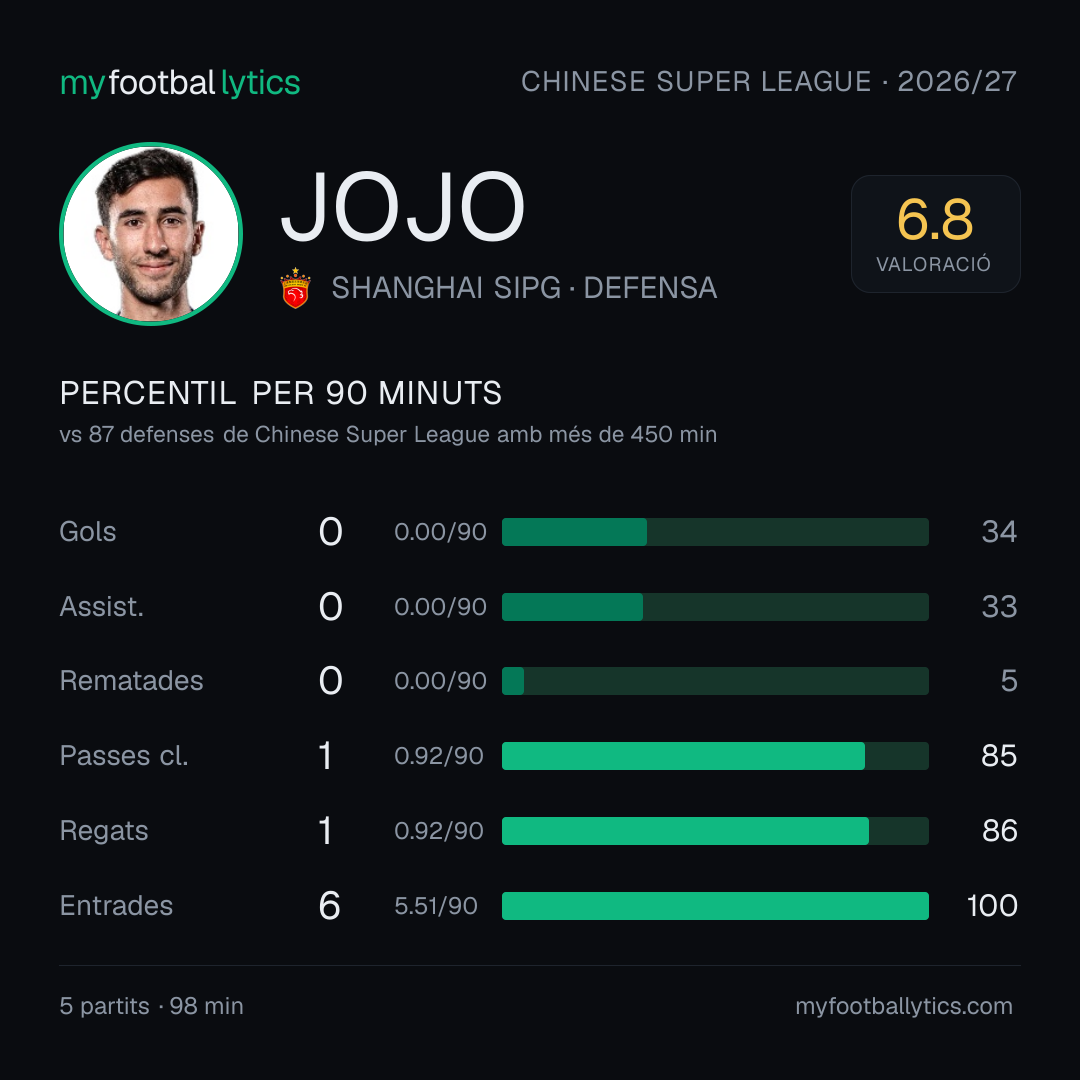Click the Rematades percentile bar
The width and height of the screenshot is (1080, 1080).
point(715,681)
